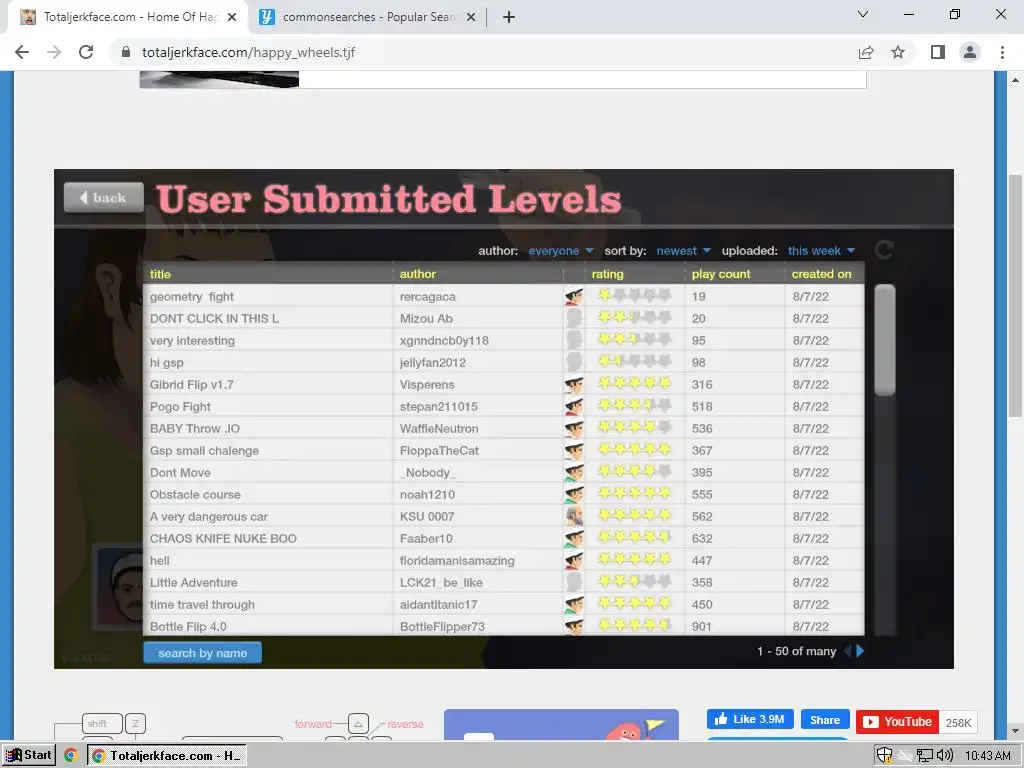Click the level list refresh icon
Viewport: 1024px width, 768px height.
click(x=884, y=249)
